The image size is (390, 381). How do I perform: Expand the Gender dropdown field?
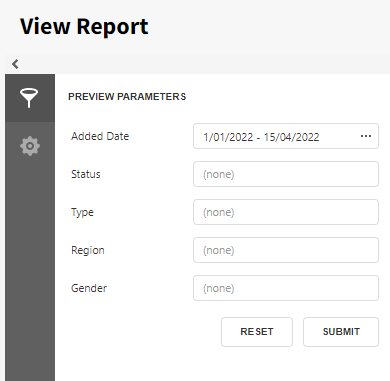point(286,288)
